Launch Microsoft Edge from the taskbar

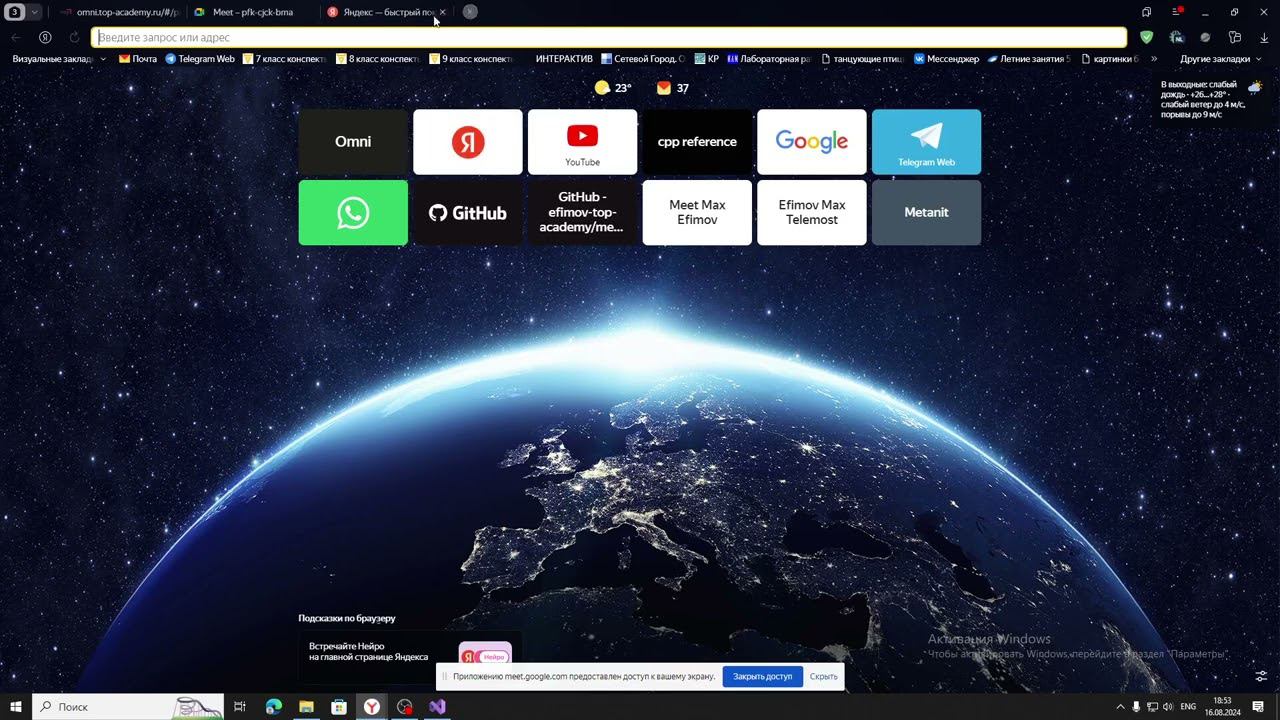(x=274, y=707)
